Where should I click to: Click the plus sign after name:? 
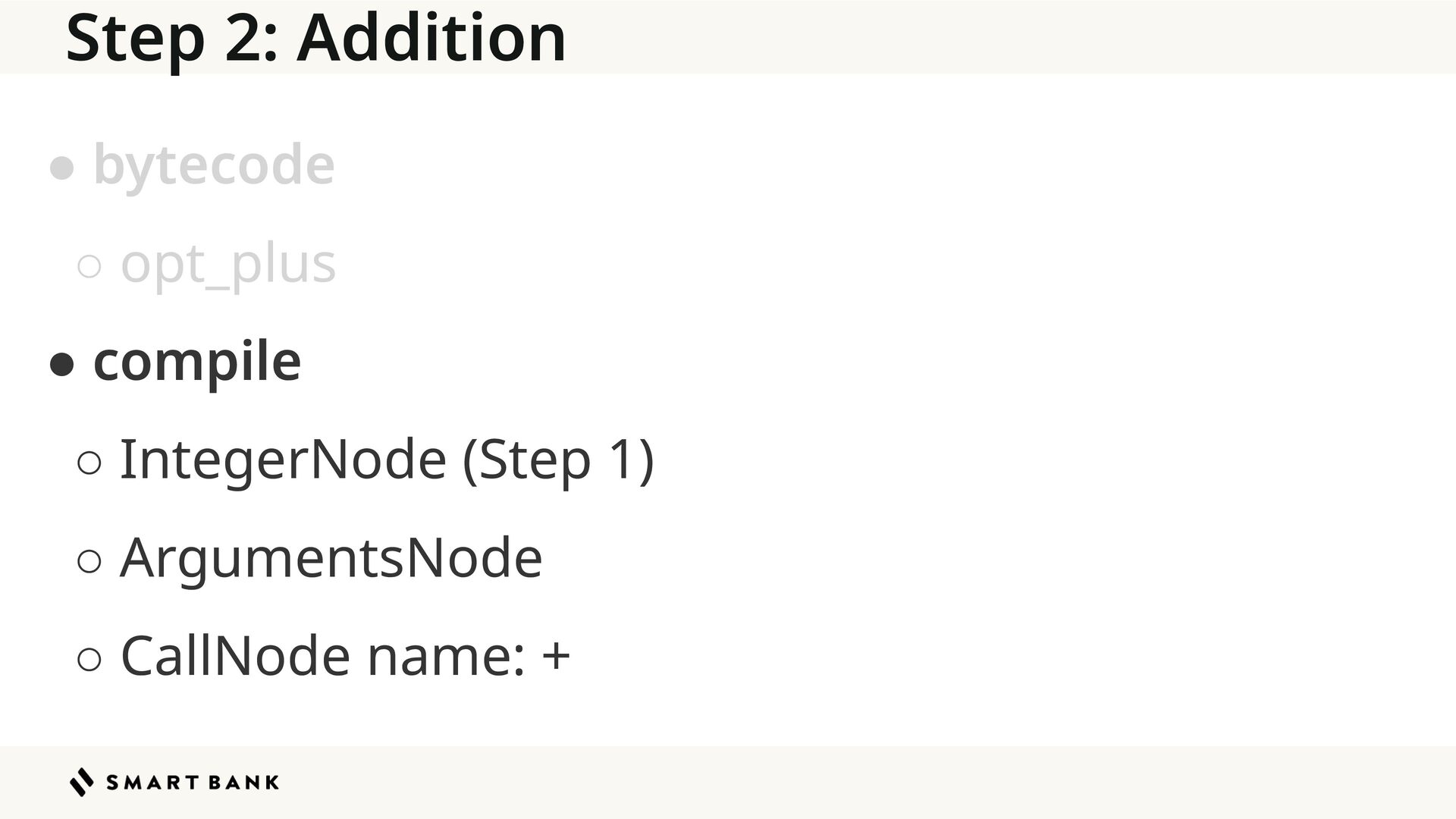click(x=556, y=656)
